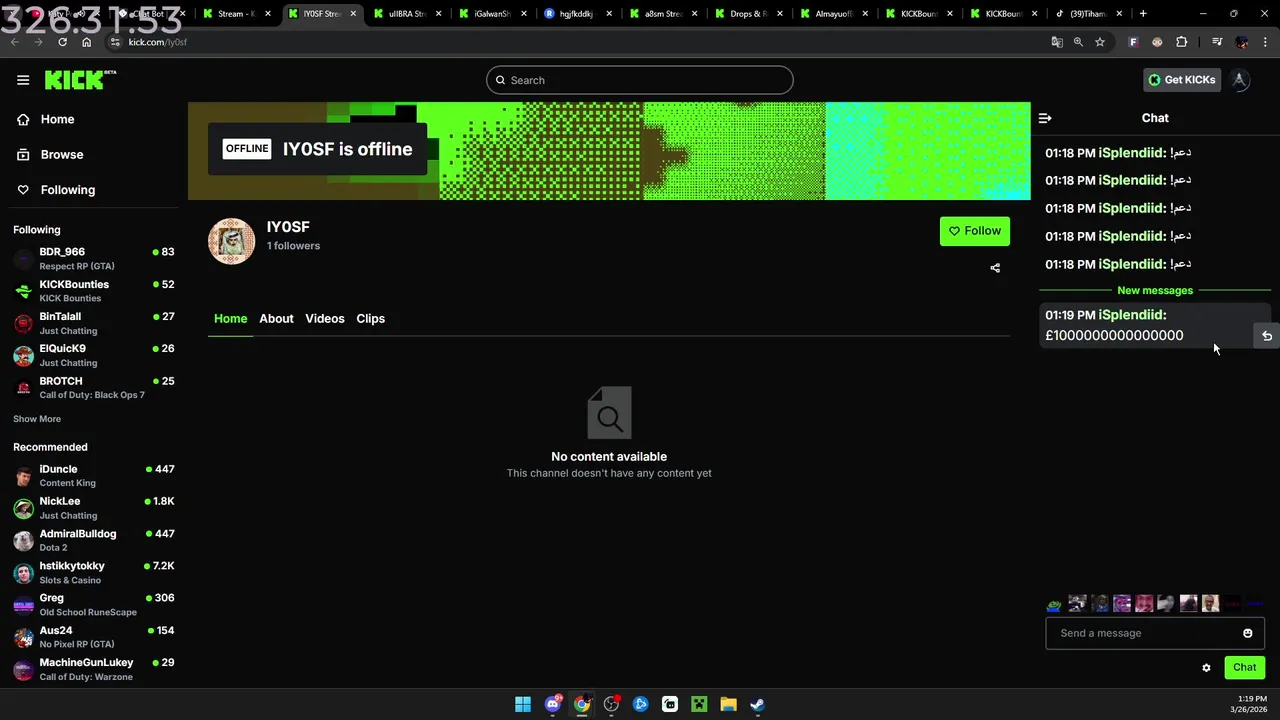Click the Get KICKs button
Image resolution: width=1280 pixels, height=720 pixels.
(x=1182, y=80)
